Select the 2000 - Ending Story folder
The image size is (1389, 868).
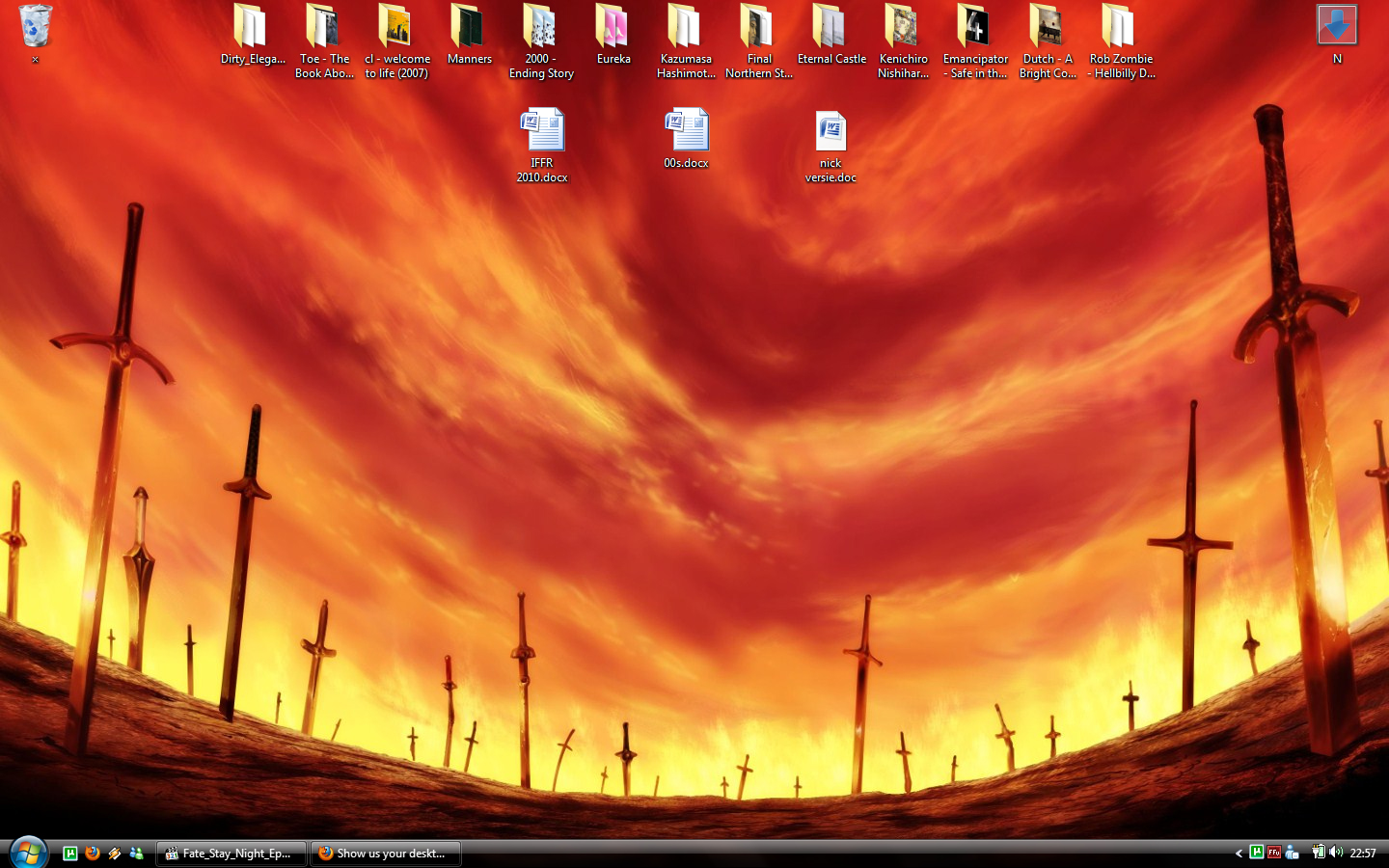tap(541, 41)
